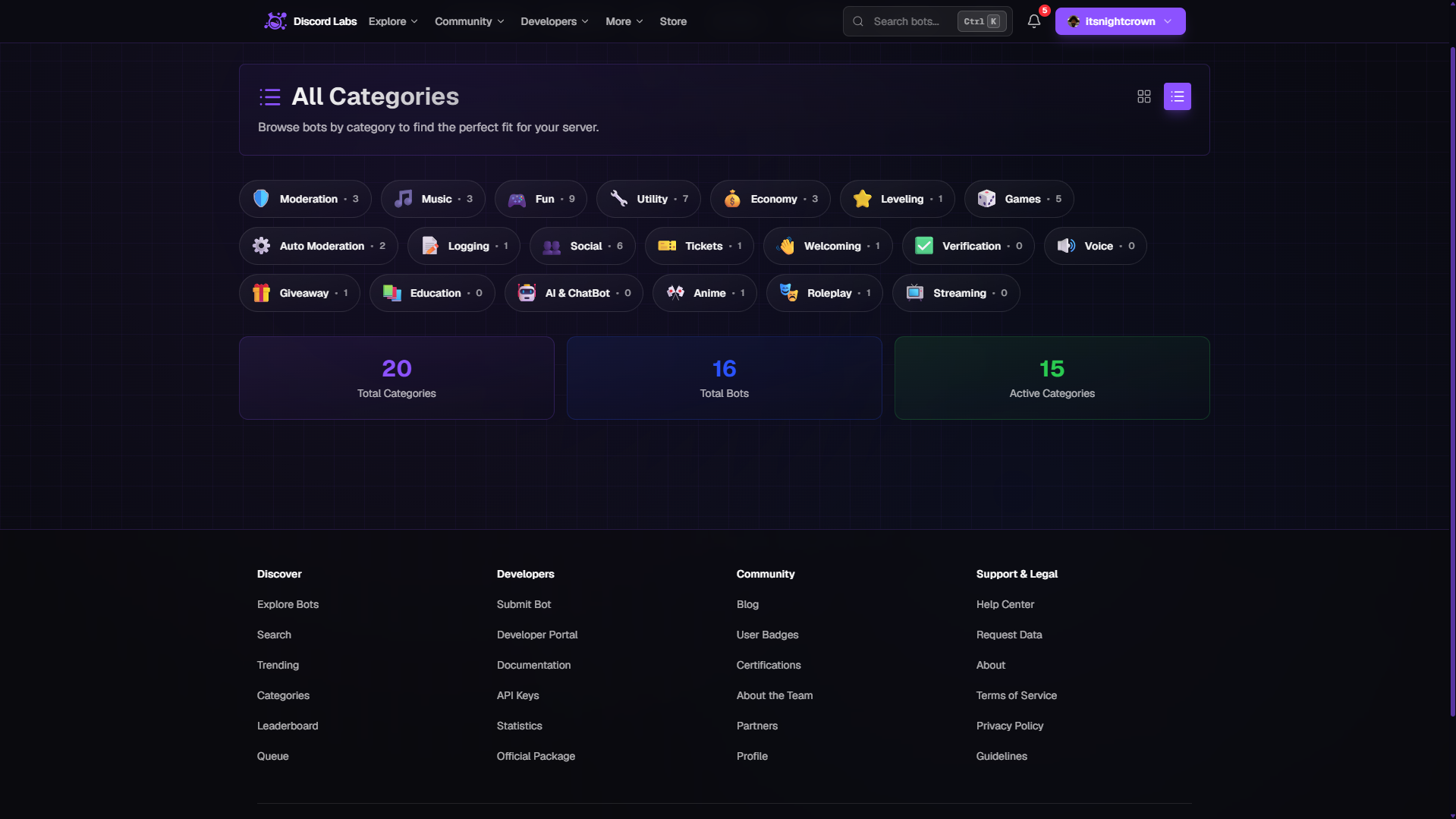Select the Welcoming waving hand icon
The width and height of the screenshot is (1456, 819).
point(786,246)
